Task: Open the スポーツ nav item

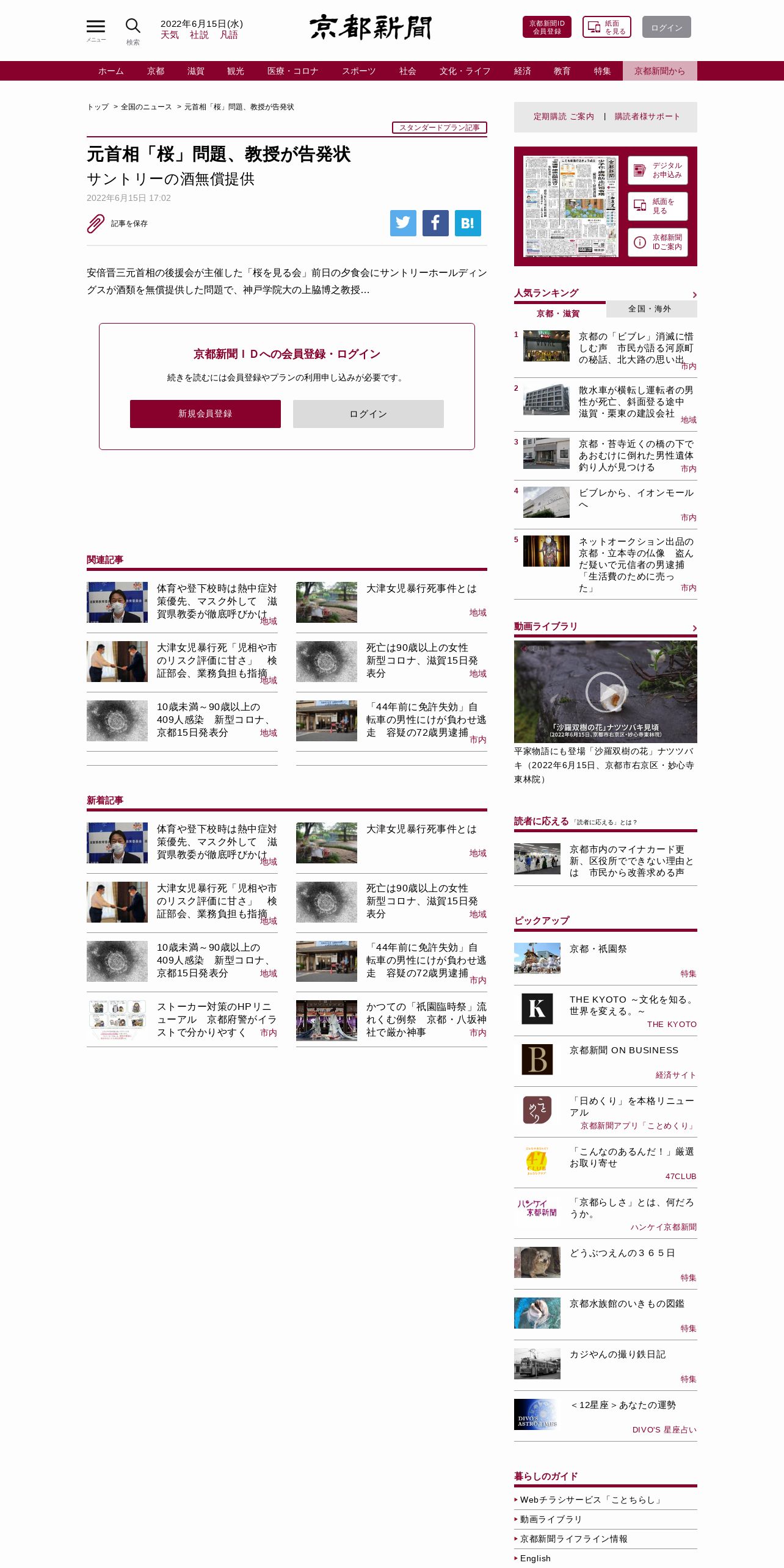Action: (x=359, y=71)
